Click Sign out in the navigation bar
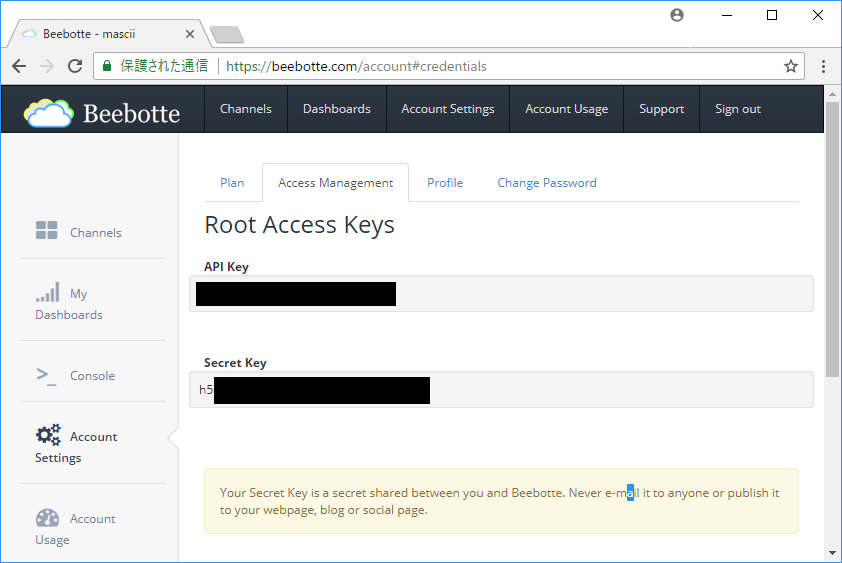Screen dimensions: 842x563 (738, 109)
